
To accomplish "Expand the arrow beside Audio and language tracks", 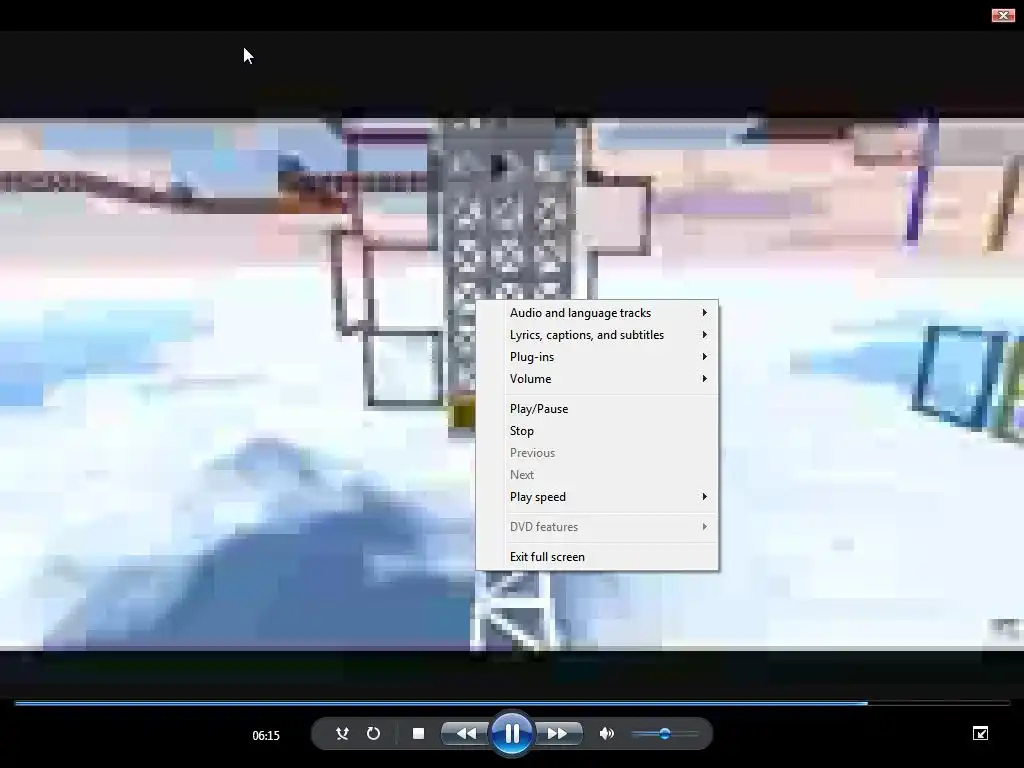I will click(x=705, y=313).
